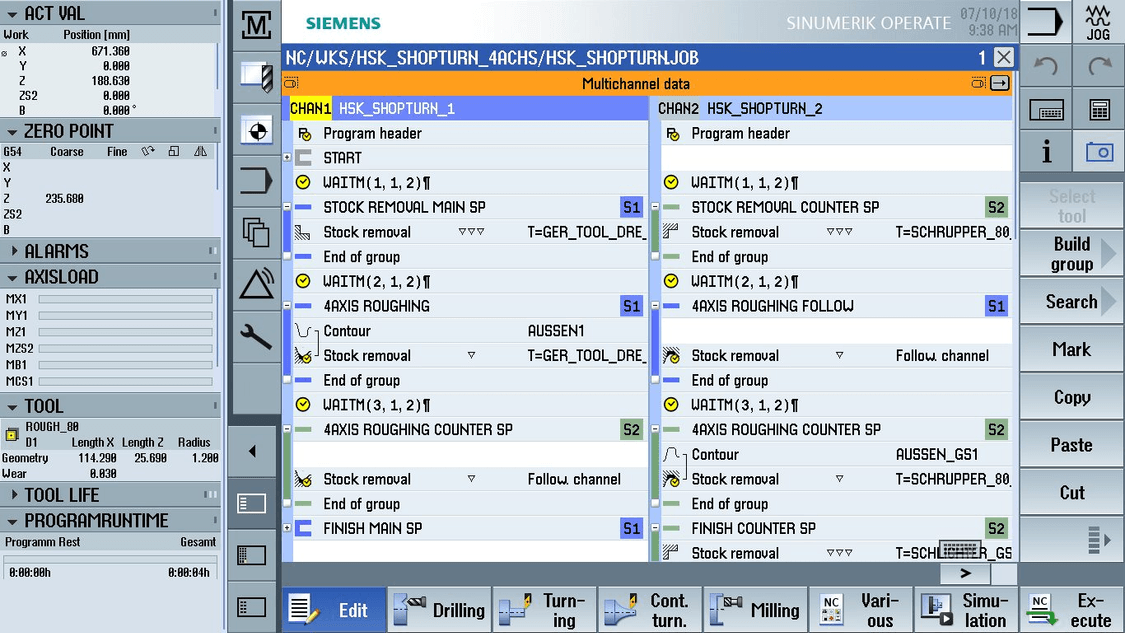
Task: Collapse the TOOL panel
Action: 12,407
